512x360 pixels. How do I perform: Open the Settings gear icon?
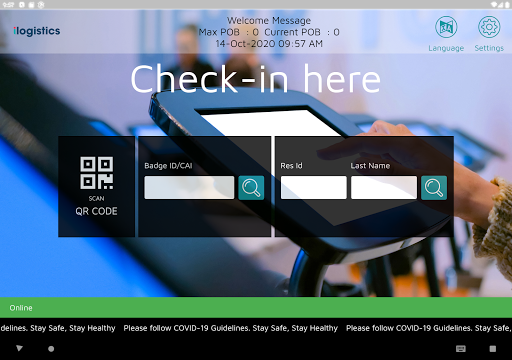pyautogui.click(x=489, y=27)
